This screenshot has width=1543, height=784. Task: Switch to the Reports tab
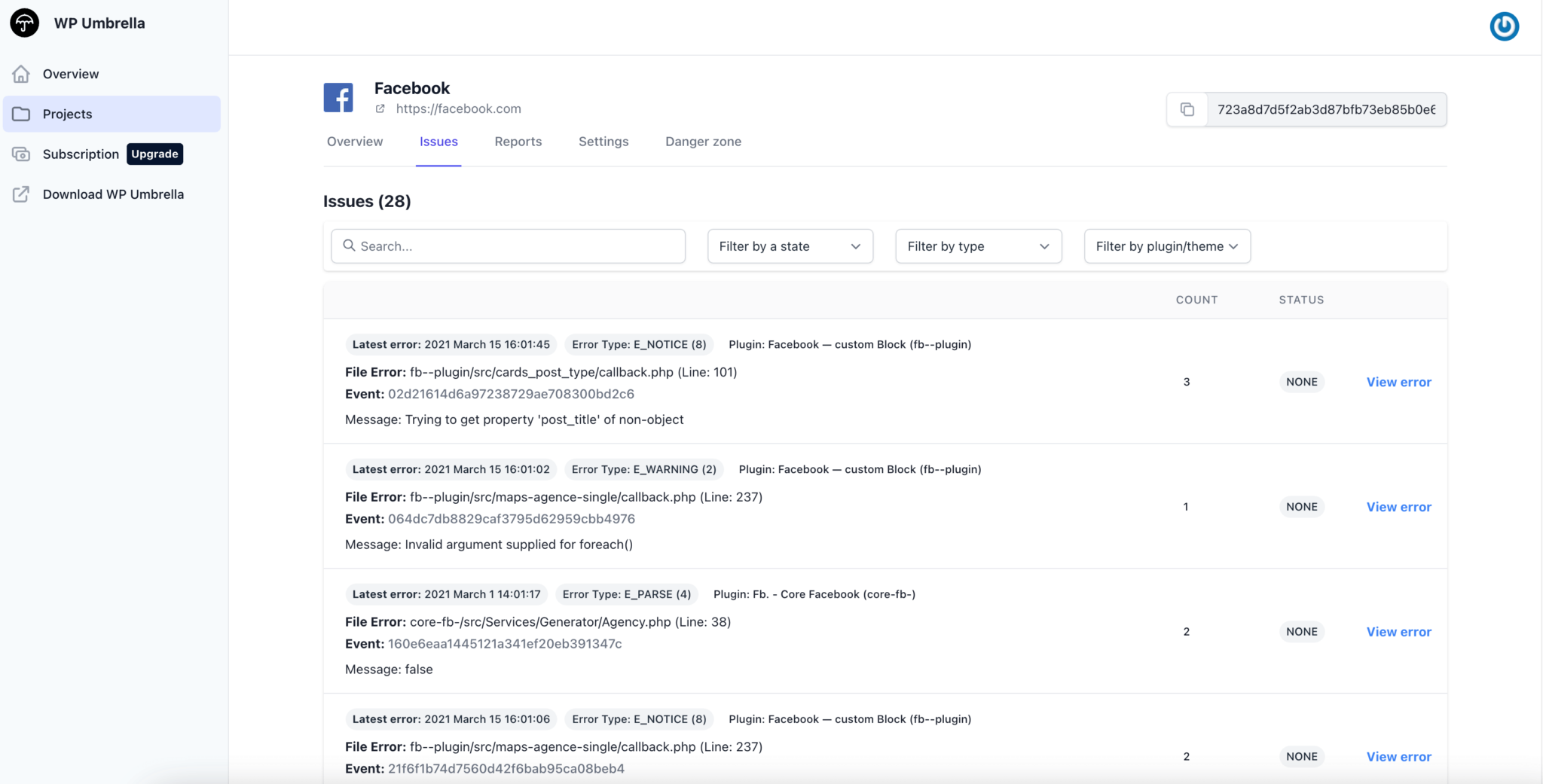[518, 142]
